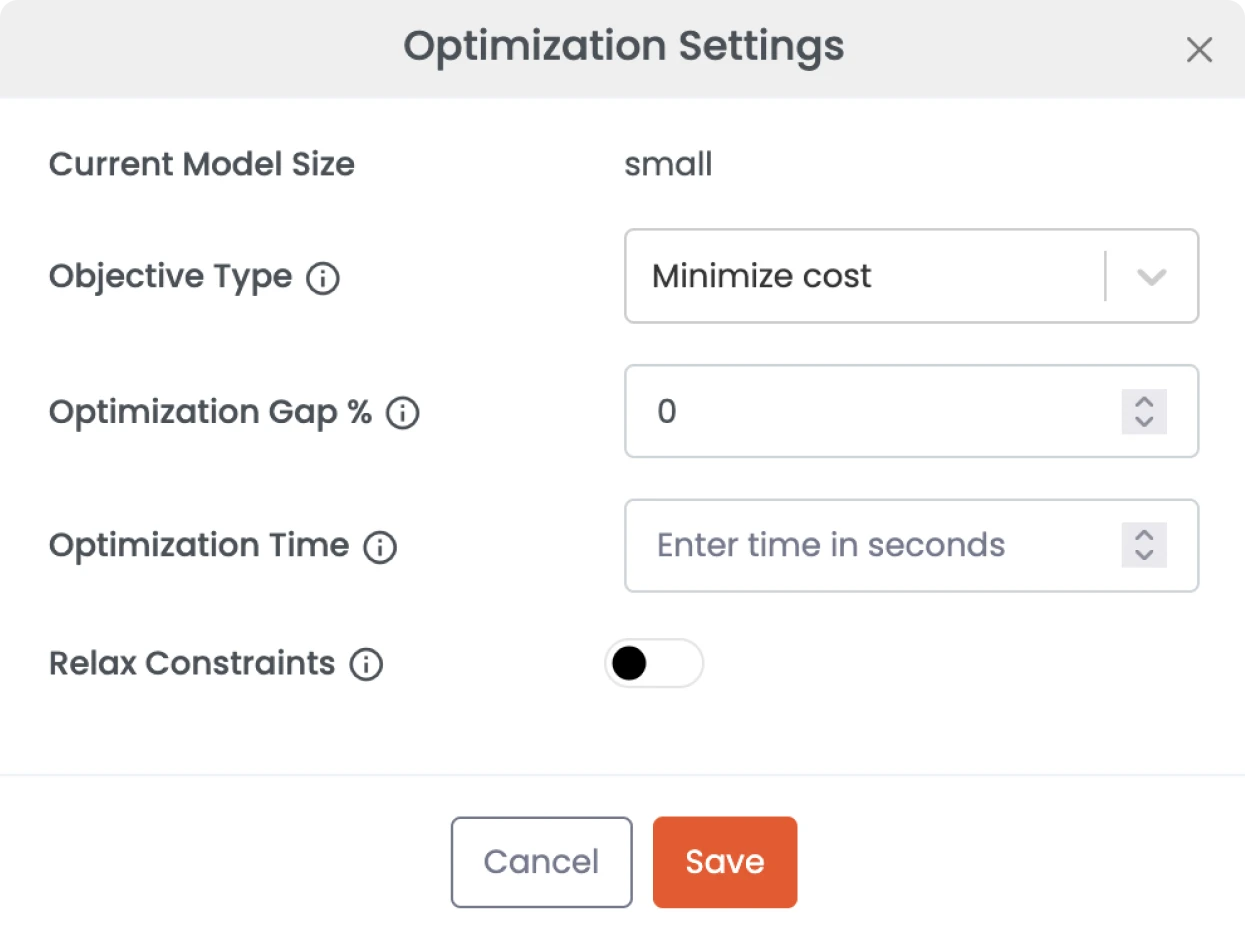
Task: Click the increment arrow on Optimization Gap stepper
Action: tap(1146, 403)
